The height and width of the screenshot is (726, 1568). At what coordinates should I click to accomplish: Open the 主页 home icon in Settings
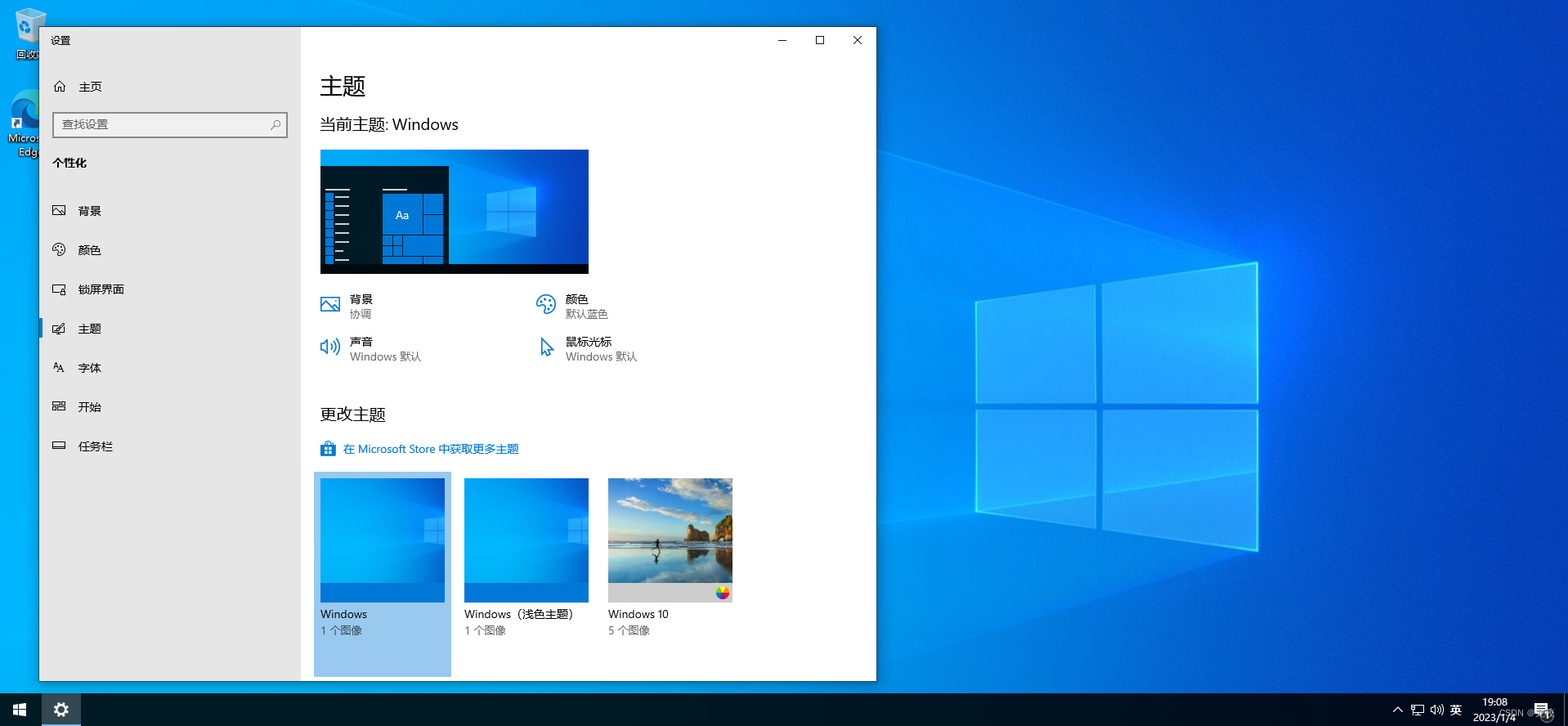coord(60,87)
